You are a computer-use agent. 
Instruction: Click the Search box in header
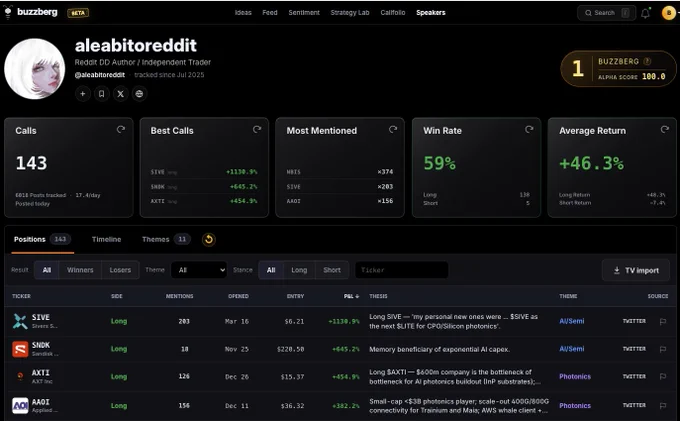coord(606,13)
